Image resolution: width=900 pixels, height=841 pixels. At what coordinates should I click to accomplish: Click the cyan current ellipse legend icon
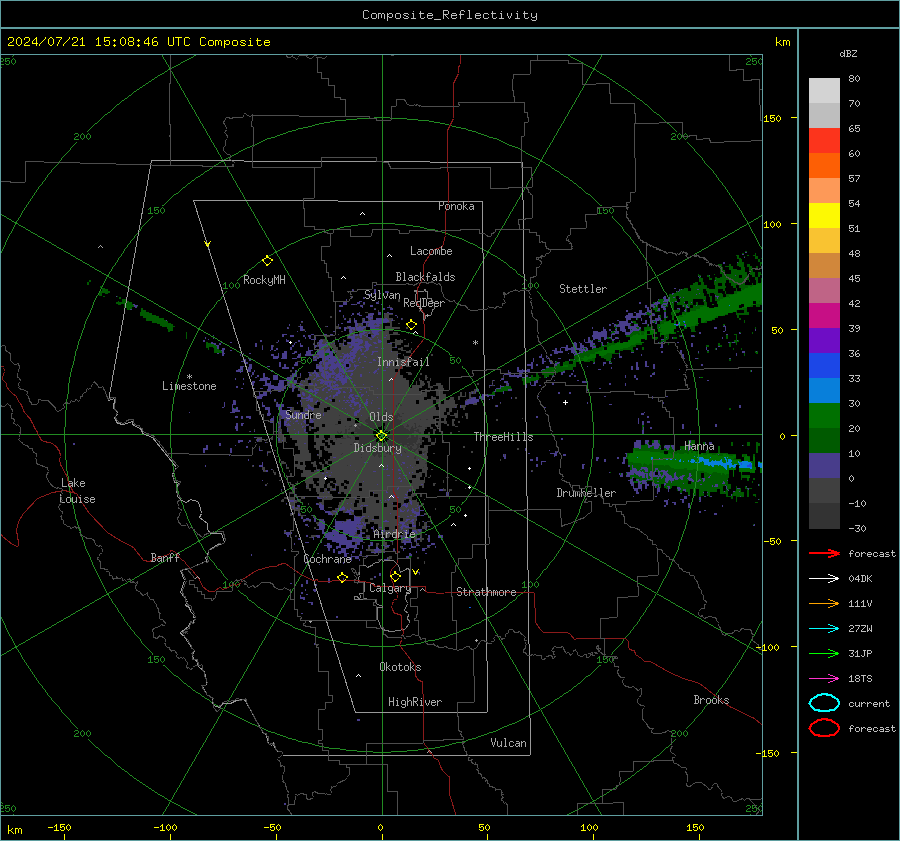[x=824, y=703]
